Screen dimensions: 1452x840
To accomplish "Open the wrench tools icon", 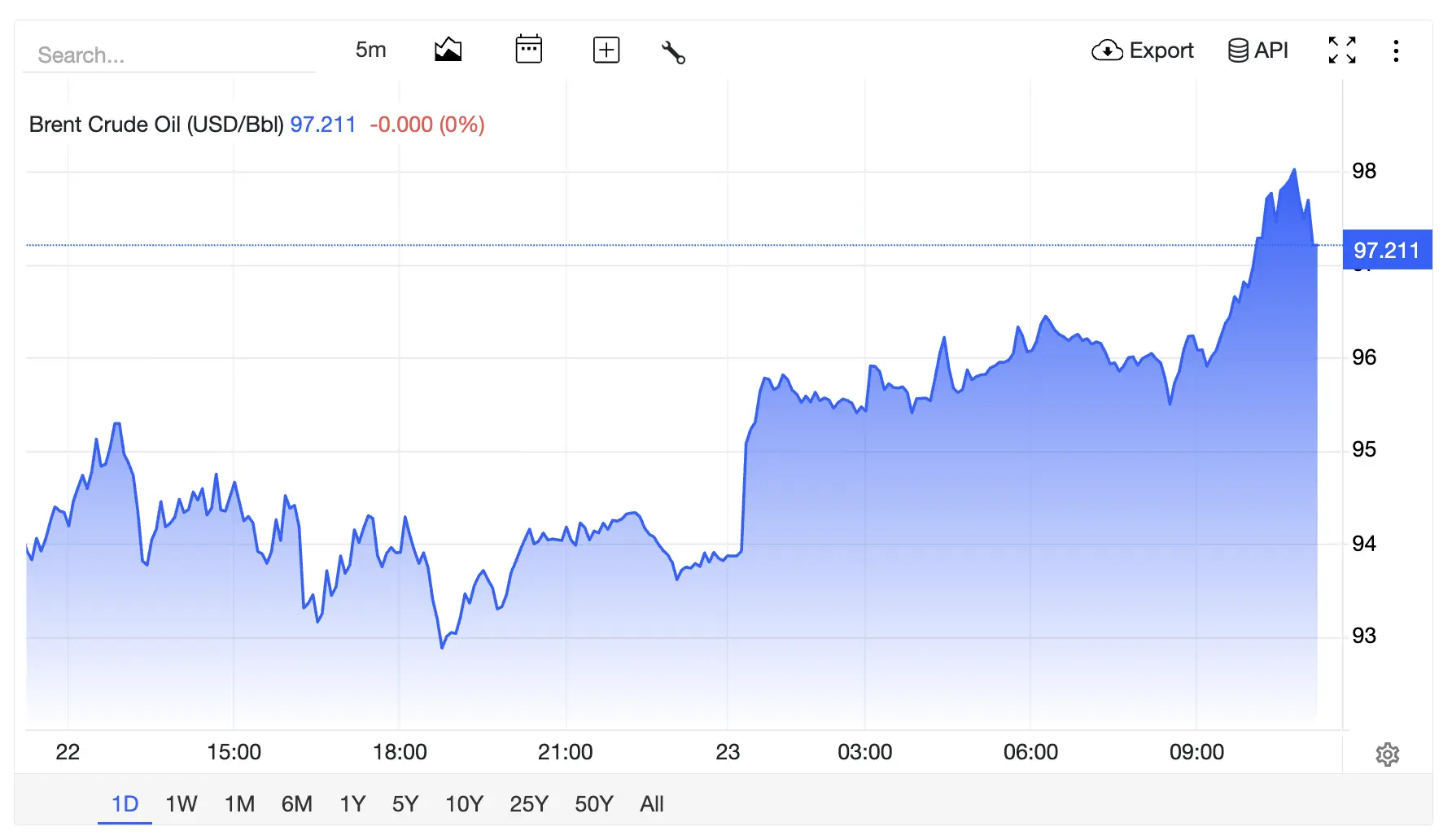I will tap(673, 52).
